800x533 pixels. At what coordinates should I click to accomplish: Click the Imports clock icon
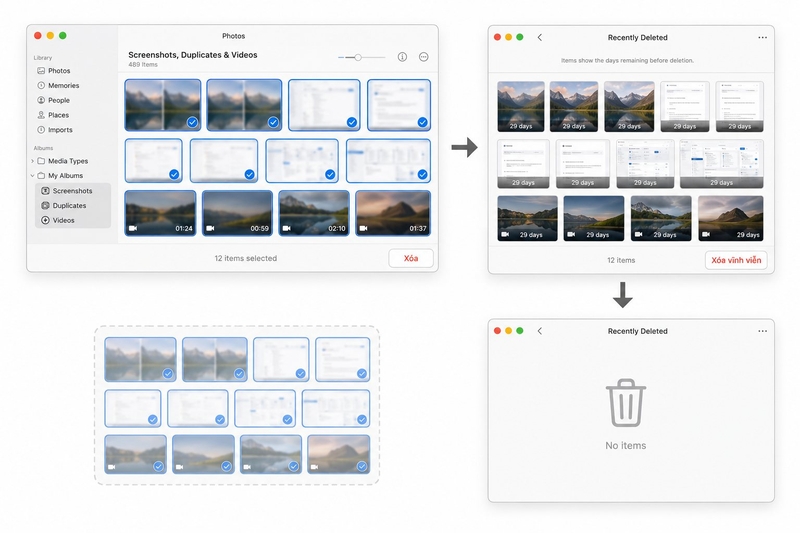pyautogui.click(x=41, y=130)
